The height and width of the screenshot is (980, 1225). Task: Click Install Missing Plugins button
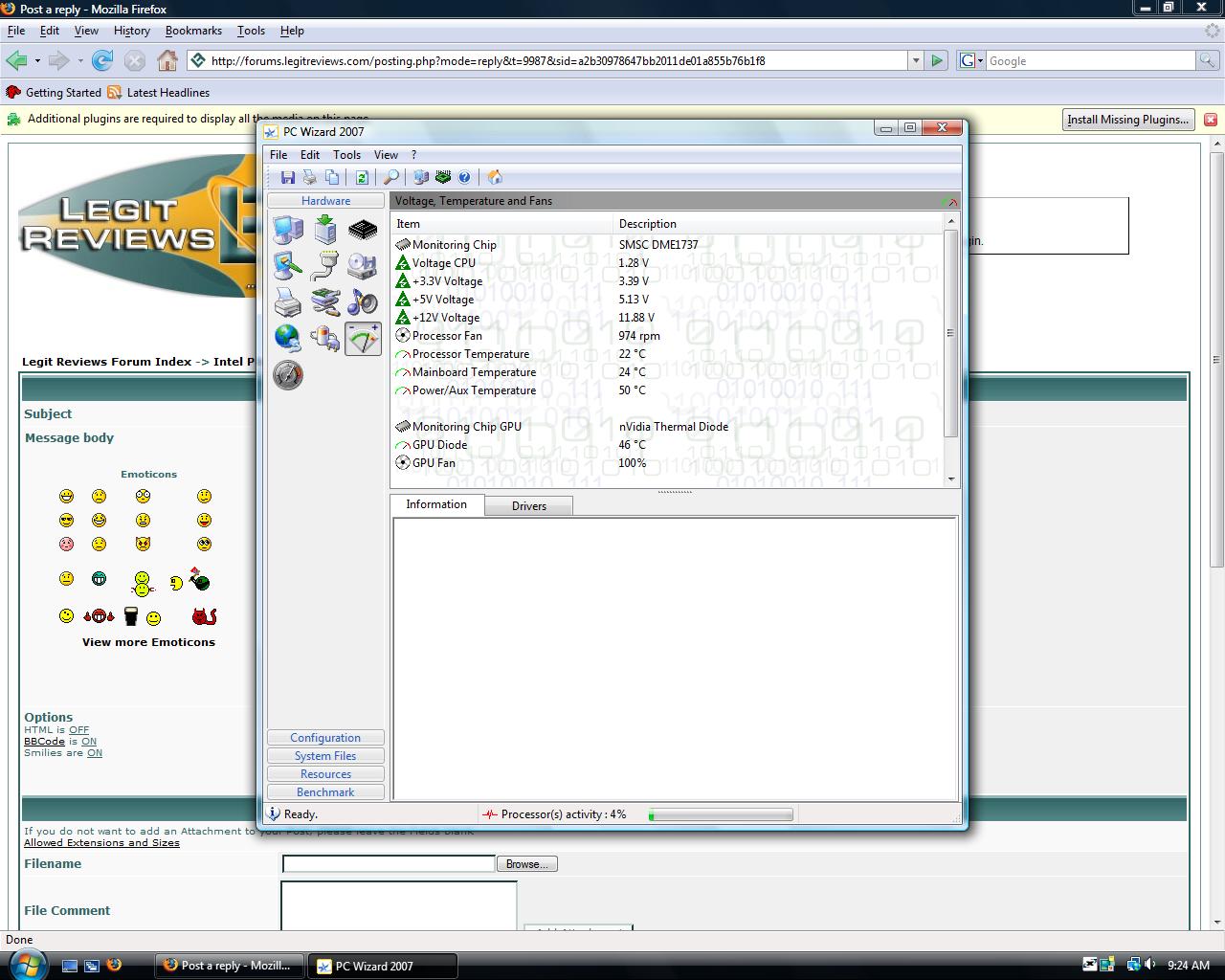coord(1128,120)
